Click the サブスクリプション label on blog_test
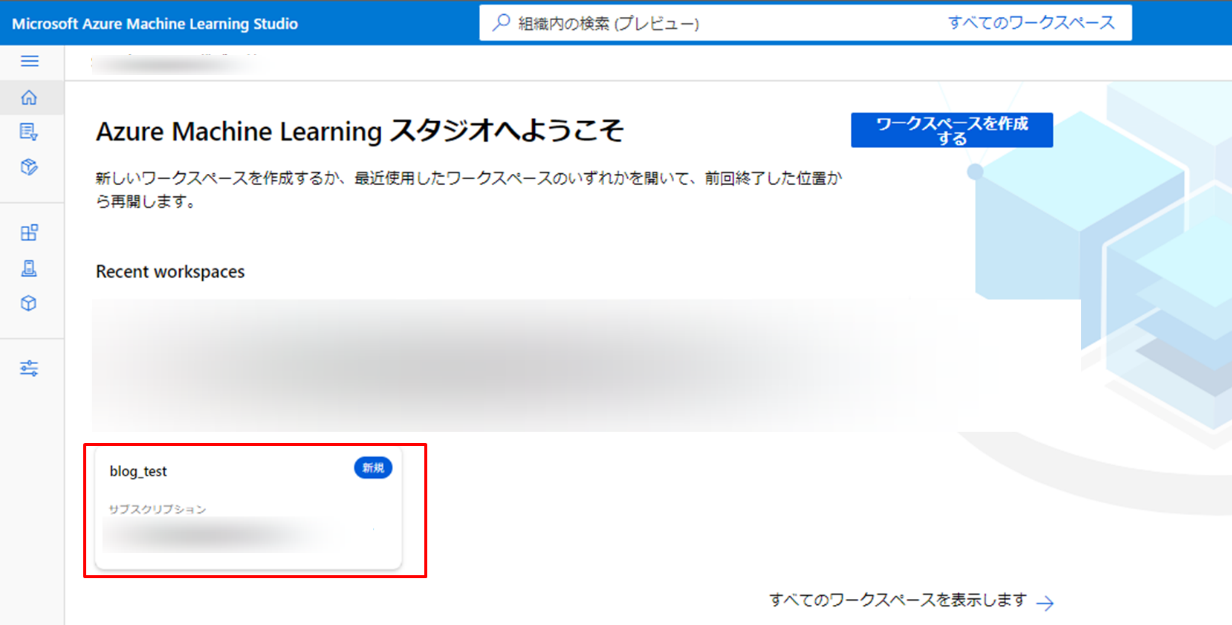 coord(158,509)
